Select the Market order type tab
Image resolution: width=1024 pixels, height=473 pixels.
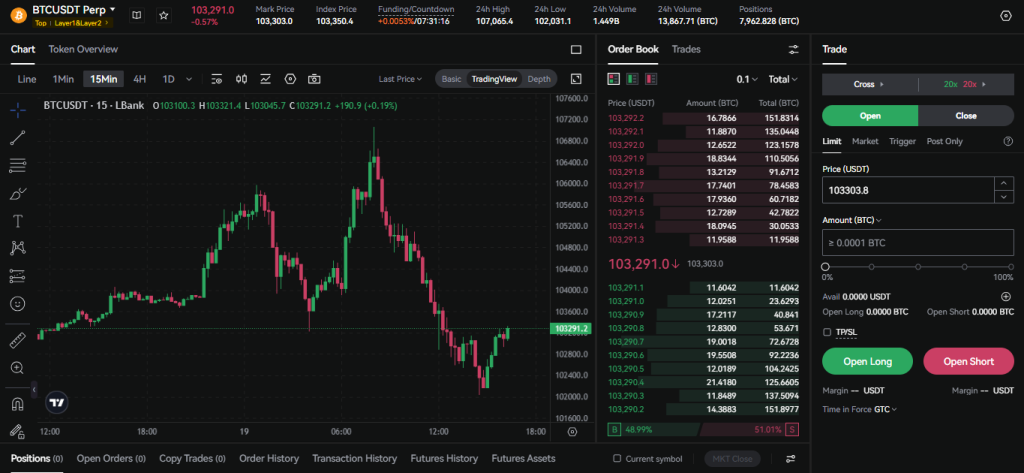pos(865,141)
